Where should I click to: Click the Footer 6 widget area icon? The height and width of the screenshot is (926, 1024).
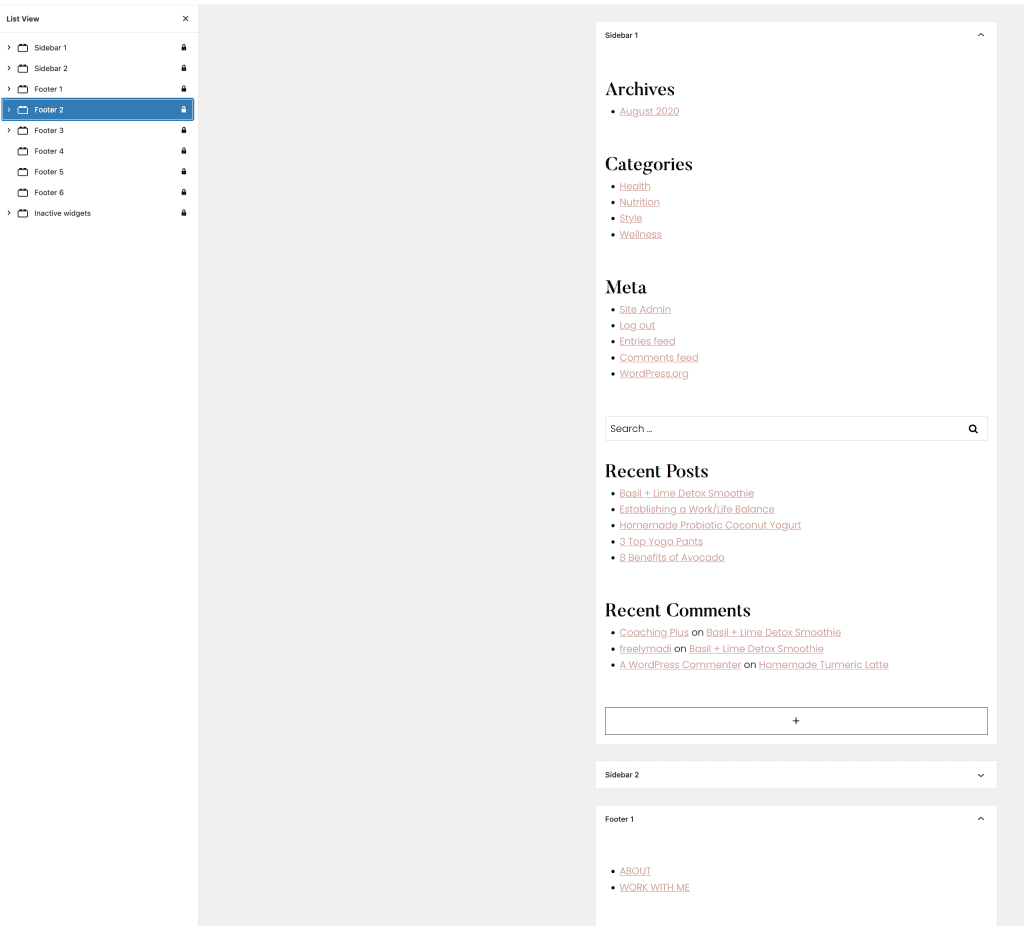coord(23,193)
